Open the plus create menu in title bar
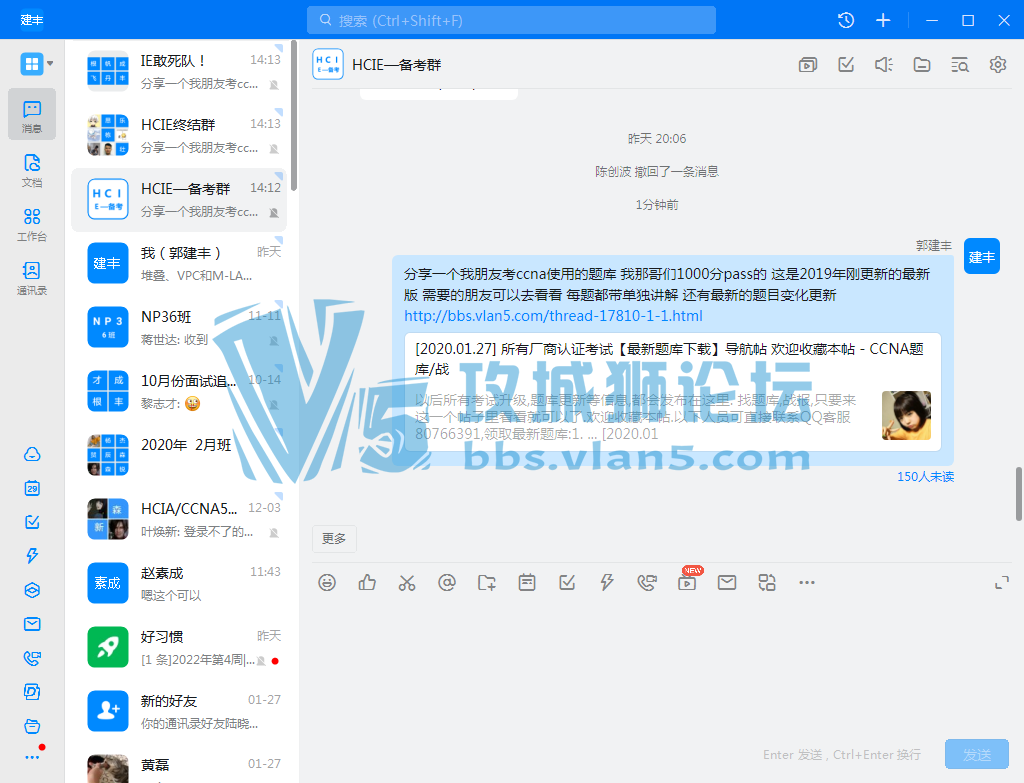This screenshot has width=1024, height=783. 883,20
